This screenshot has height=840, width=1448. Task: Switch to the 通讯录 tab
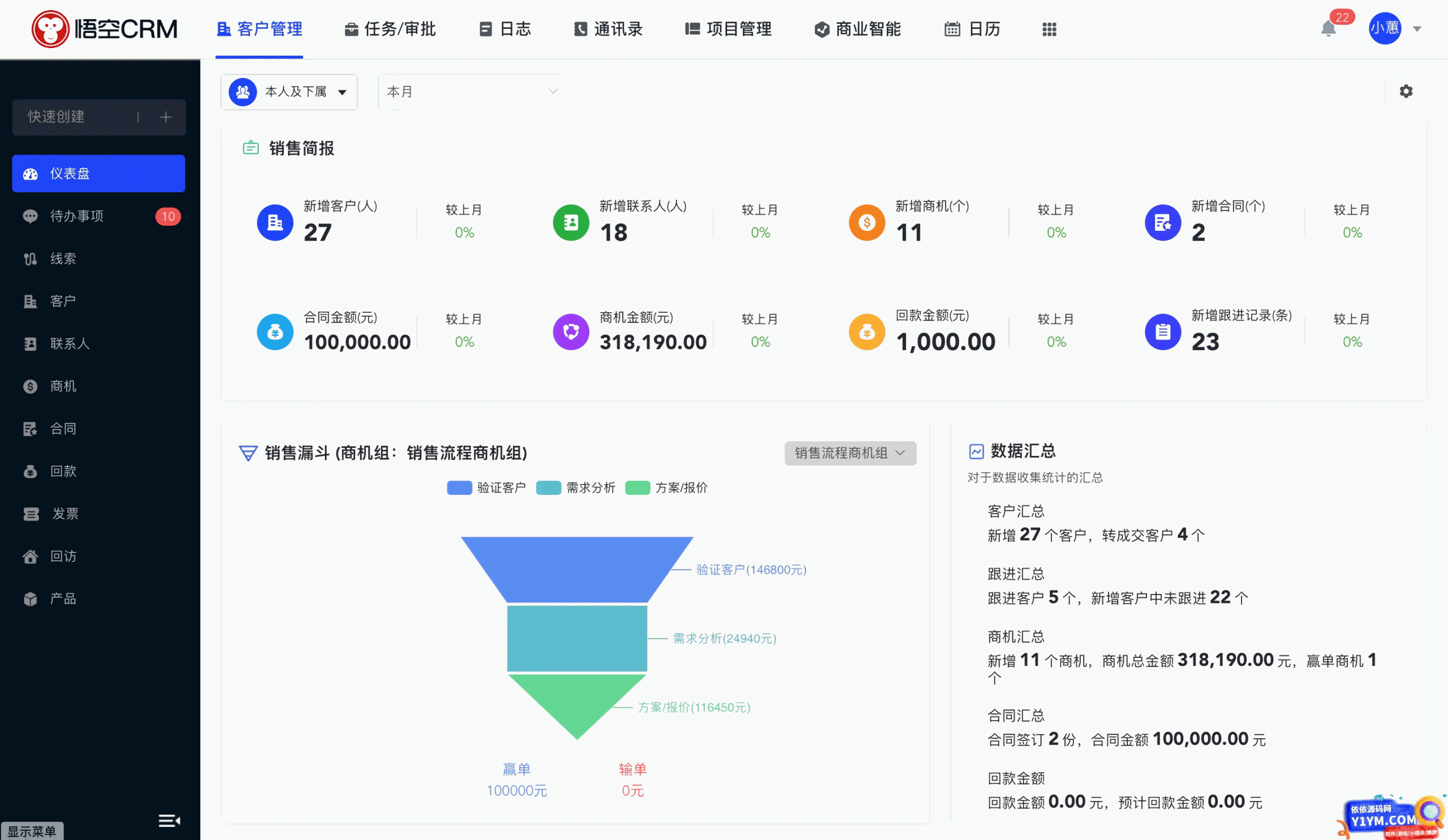click(x=608, y=29)
